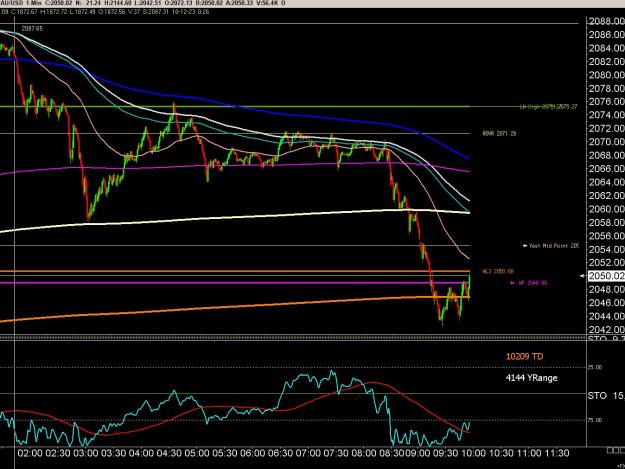Click the 2076.00 price axis label
This screenshot has height=469, width=625.
point(606,102)
